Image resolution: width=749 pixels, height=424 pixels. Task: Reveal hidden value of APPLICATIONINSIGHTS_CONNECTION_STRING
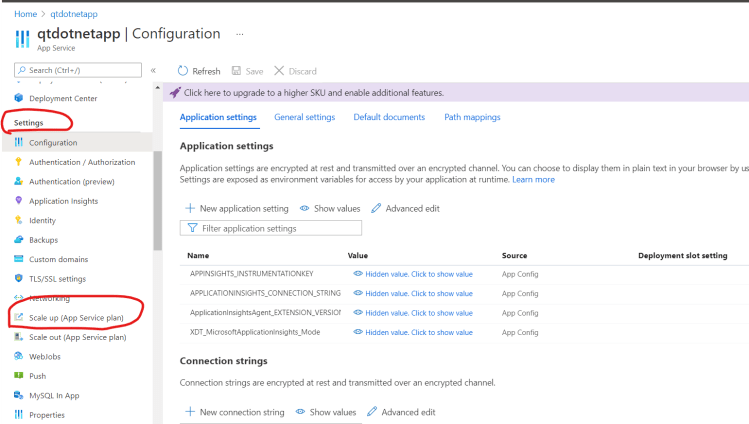(x=413, y=294)
